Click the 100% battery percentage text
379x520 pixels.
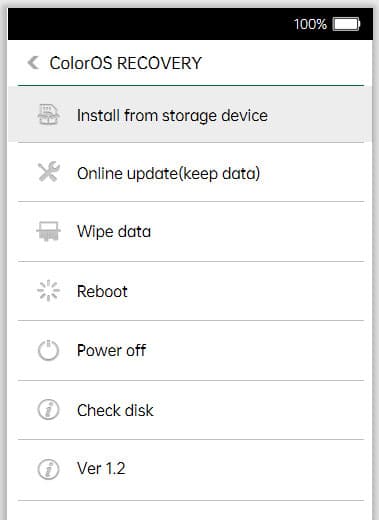click(310, 24)
